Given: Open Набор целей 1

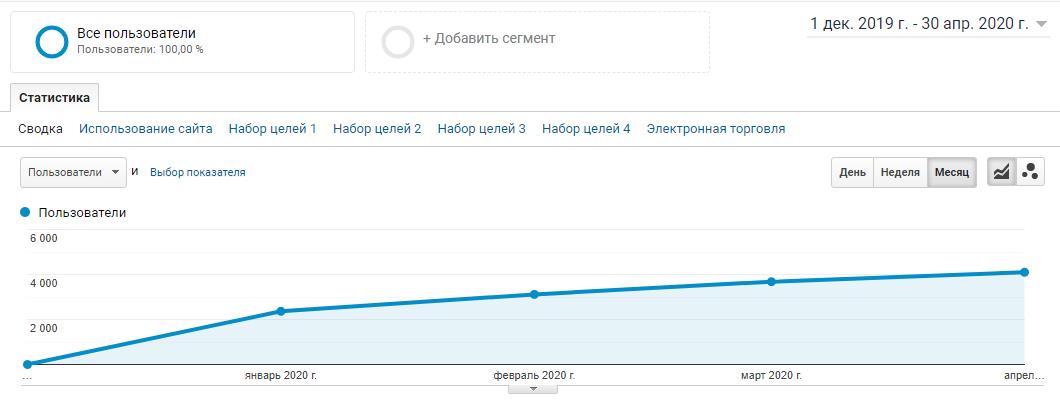Looking at the screenshot, I should coord(272,129).
